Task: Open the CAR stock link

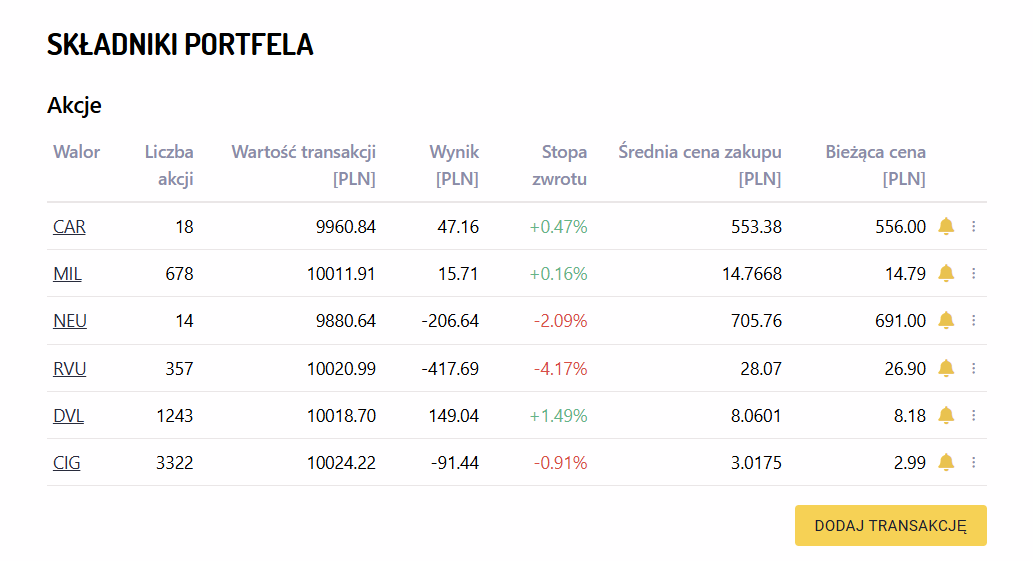Action: pyautogui.click(x=69, y=227)
